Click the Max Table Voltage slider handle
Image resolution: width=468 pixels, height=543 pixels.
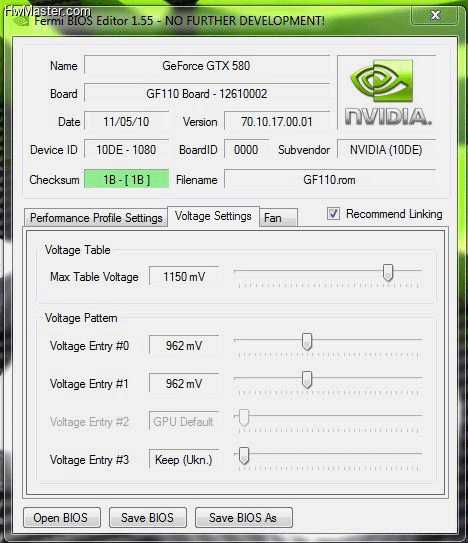coord(388,273)
